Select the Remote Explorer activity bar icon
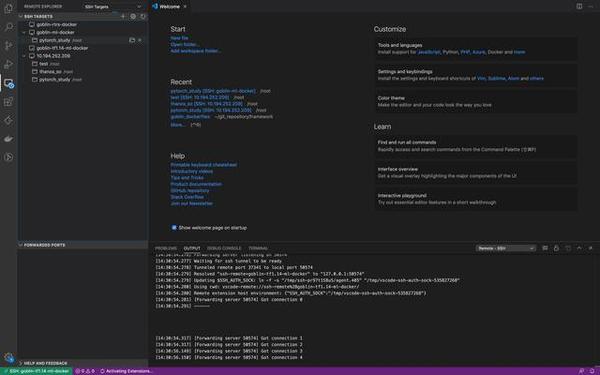This screenshot has width=600, height=375. (x=8, y=83)
